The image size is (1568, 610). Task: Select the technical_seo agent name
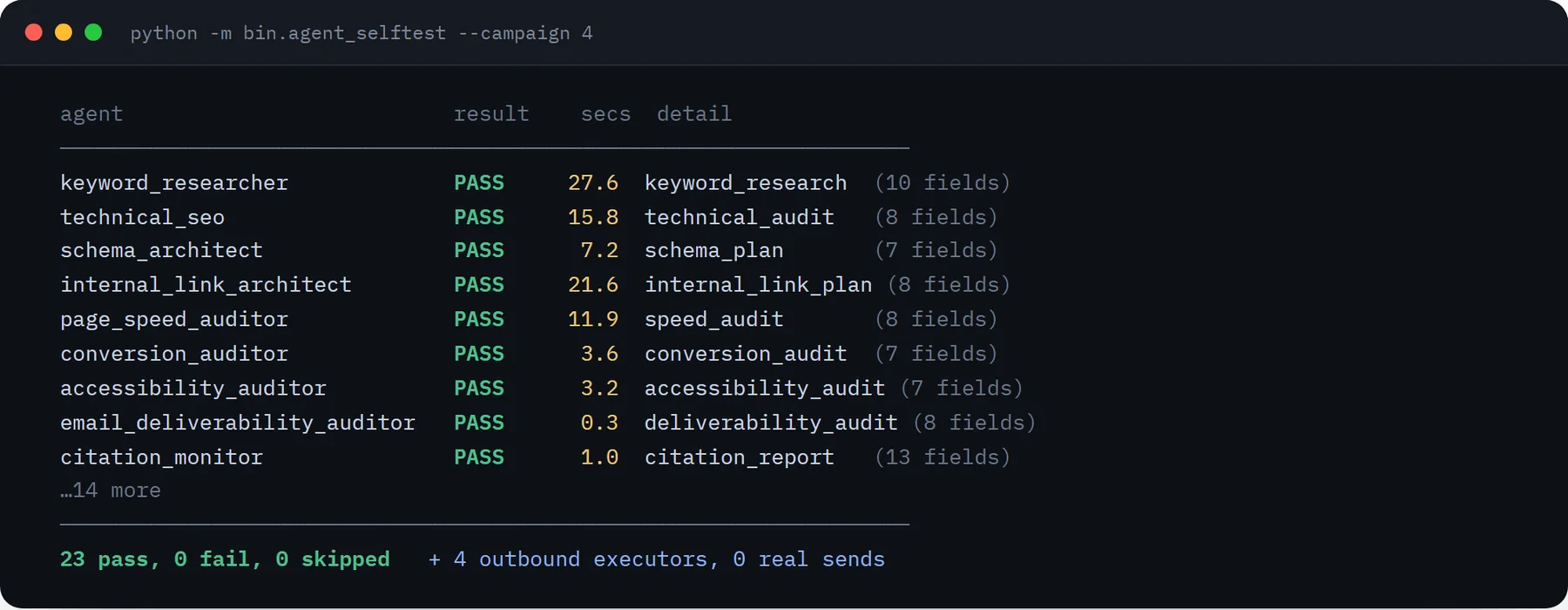(142, 217)
